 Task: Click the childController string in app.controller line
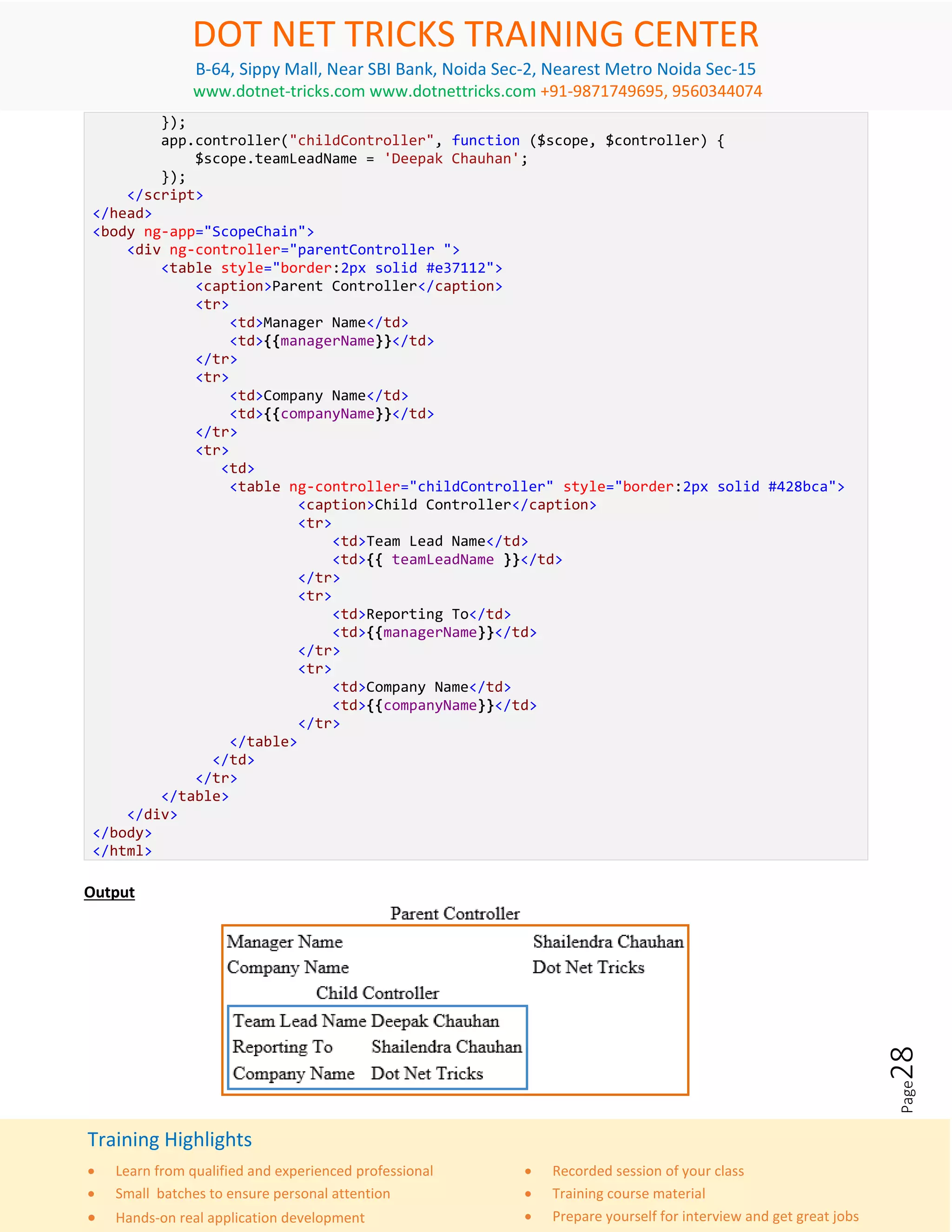[361, 140]
